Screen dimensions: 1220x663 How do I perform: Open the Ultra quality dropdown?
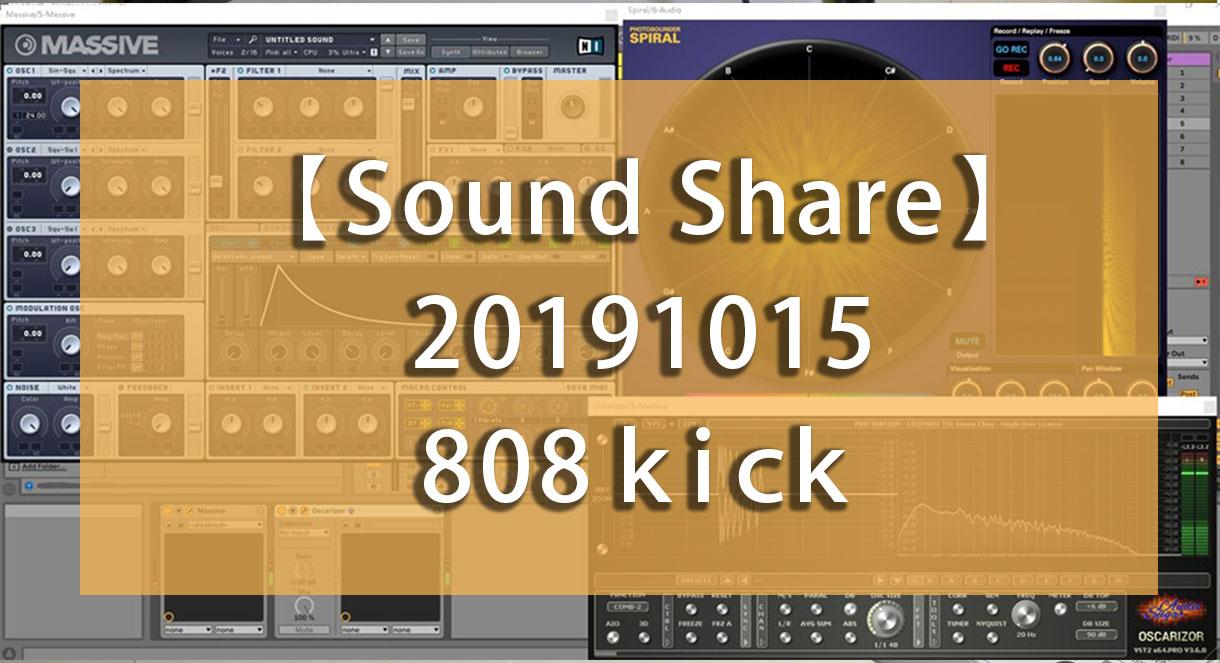coord(355,51)
